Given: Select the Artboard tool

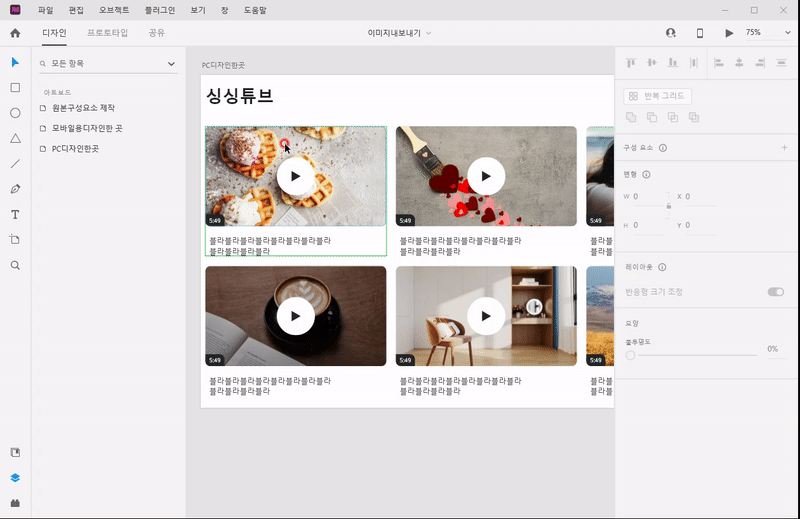Looking at the screenshot, I should tap(15, 239).
